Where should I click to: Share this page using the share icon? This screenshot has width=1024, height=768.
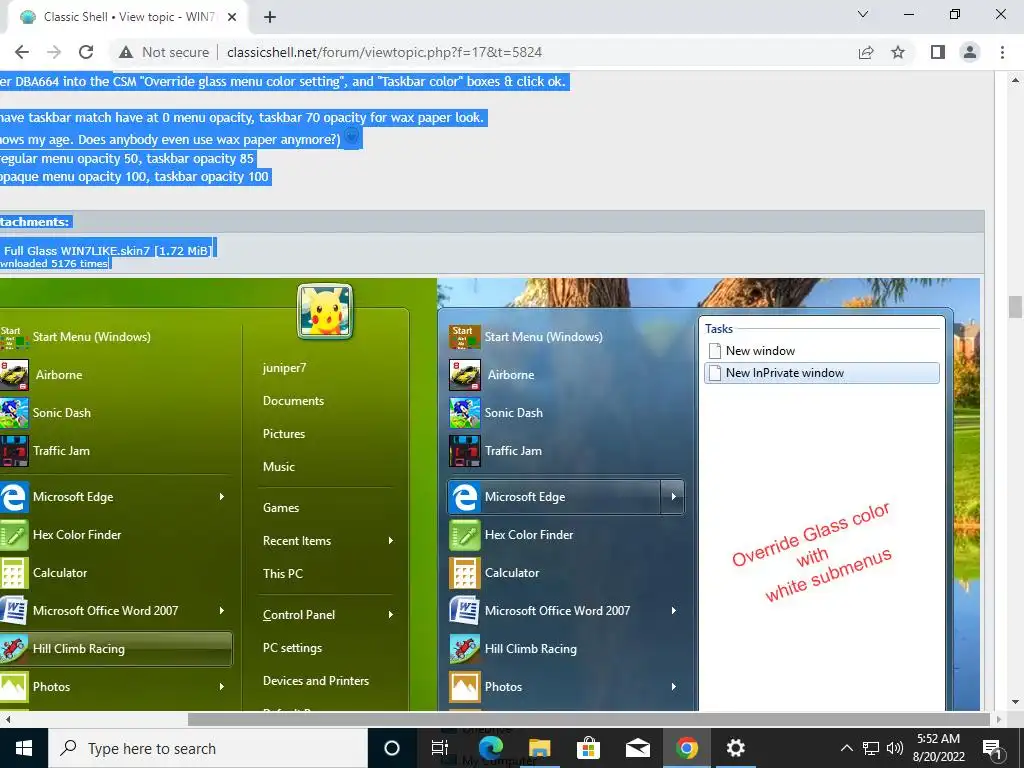tap(866, 52)
